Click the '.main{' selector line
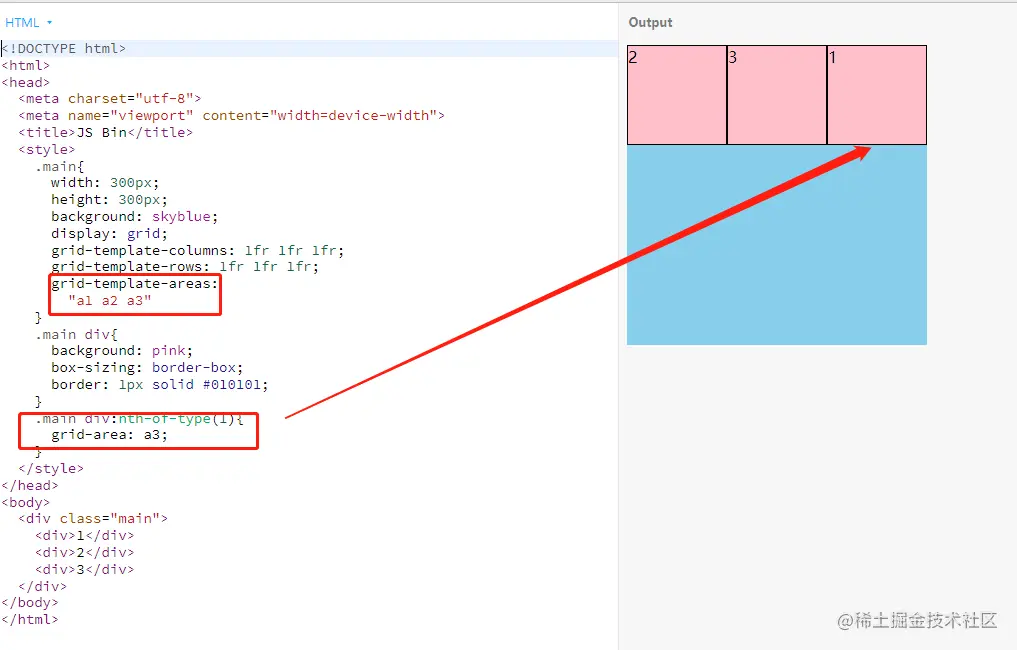 pyautogui.click(x=59, y=166)
